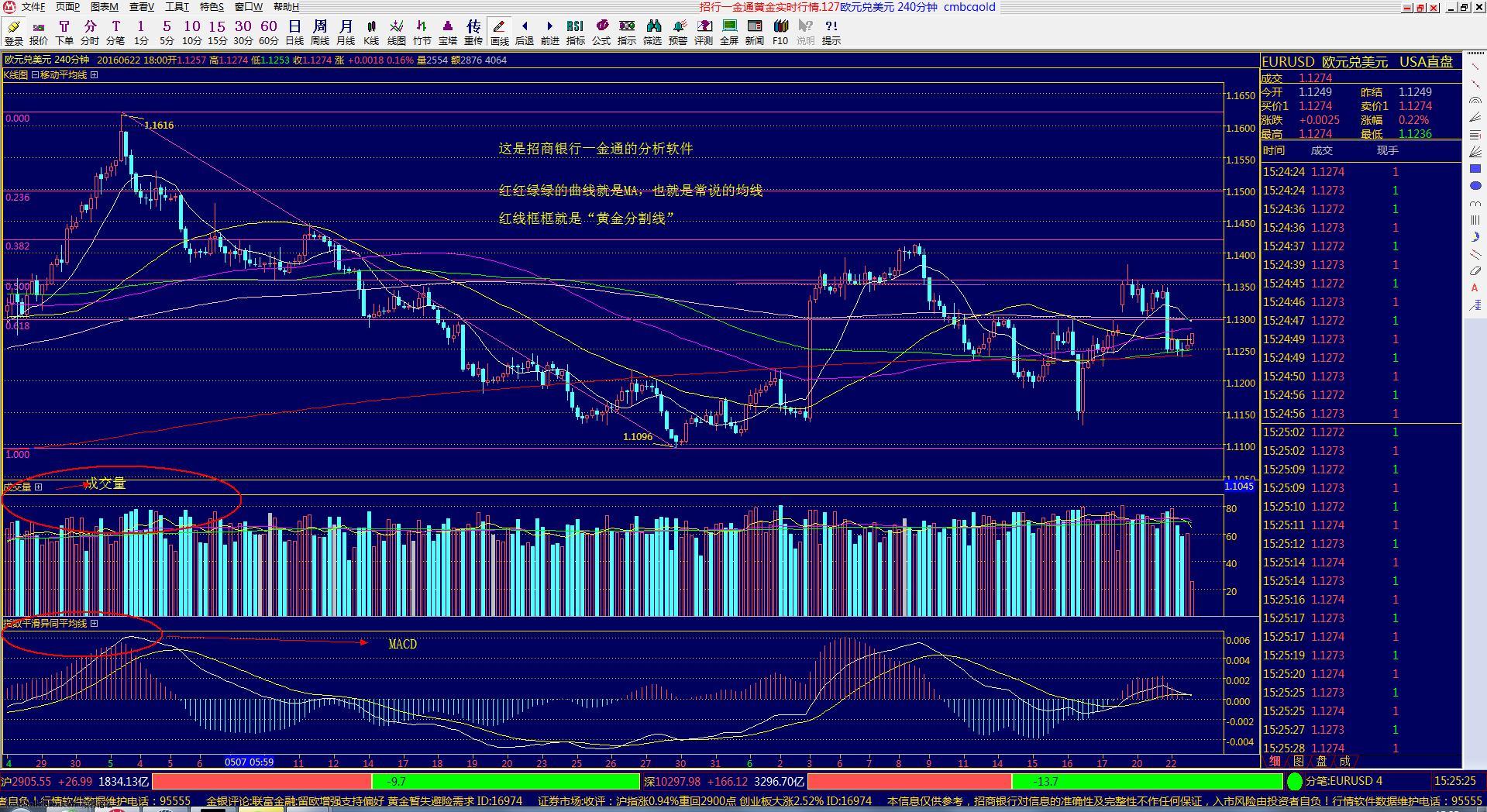Switch to 周线 weekly chart
The image size is (1487, 812).
pyautogui.click(x=320, y=33)
